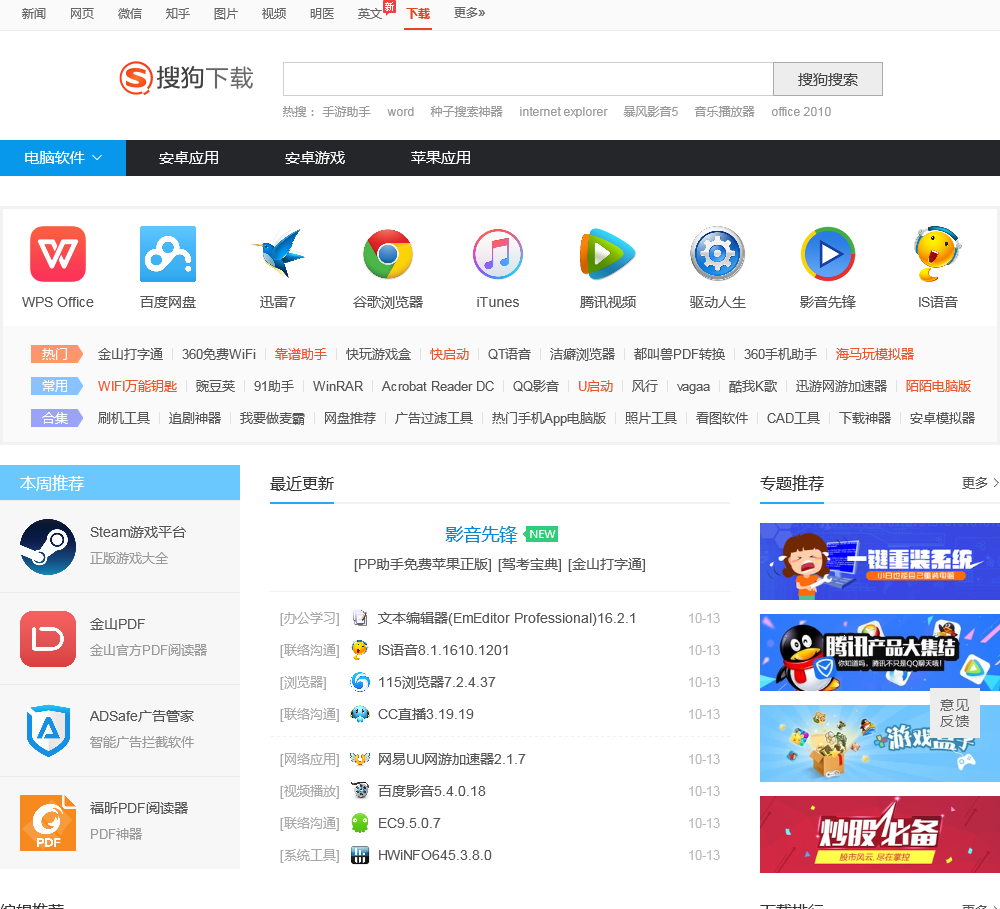Click the 搜狗搜索 button
1000x909 pixels.
[x=828, y=79]
